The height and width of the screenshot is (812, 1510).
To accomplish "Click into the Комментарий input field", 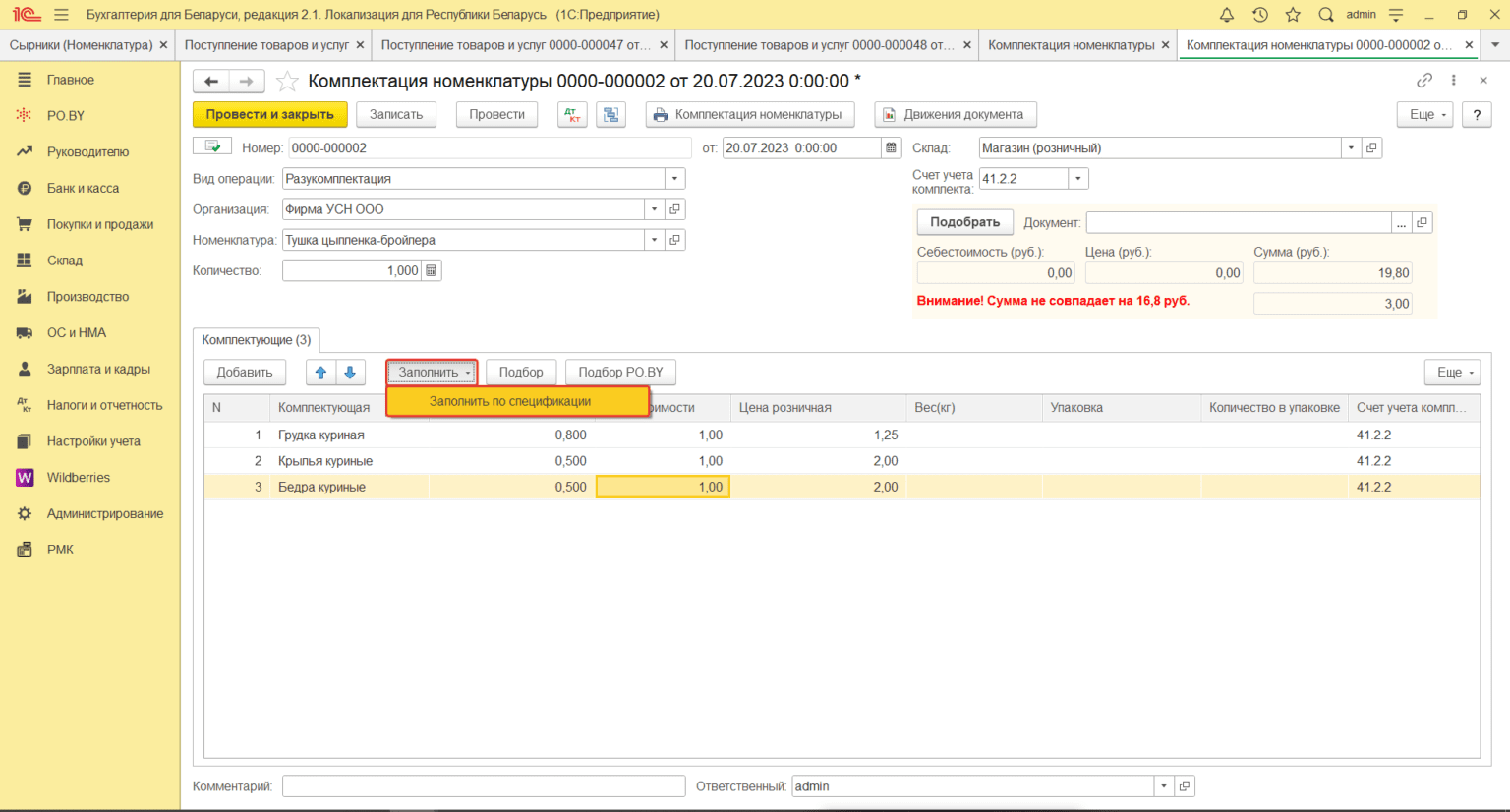I will [x=483, y=786].
